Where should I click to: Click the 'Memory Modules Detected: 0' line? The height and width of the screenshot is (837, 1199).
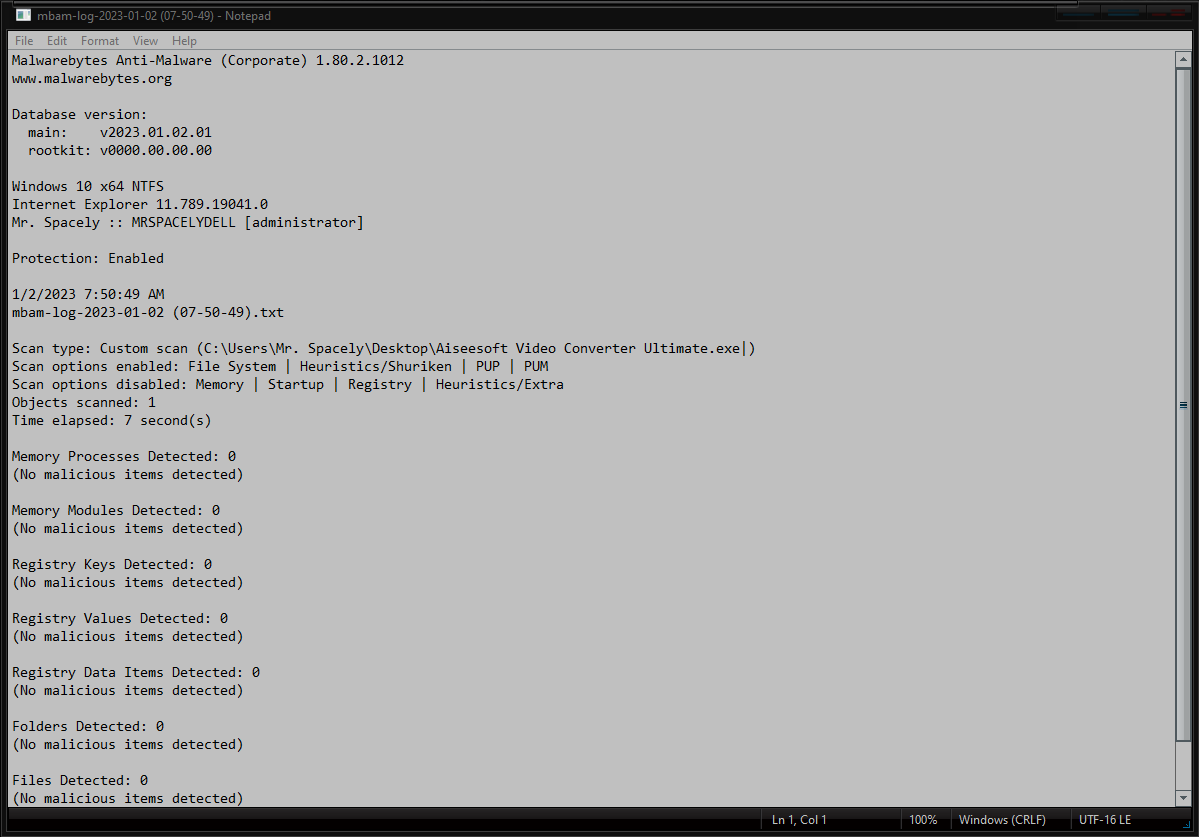click(115, 511)
